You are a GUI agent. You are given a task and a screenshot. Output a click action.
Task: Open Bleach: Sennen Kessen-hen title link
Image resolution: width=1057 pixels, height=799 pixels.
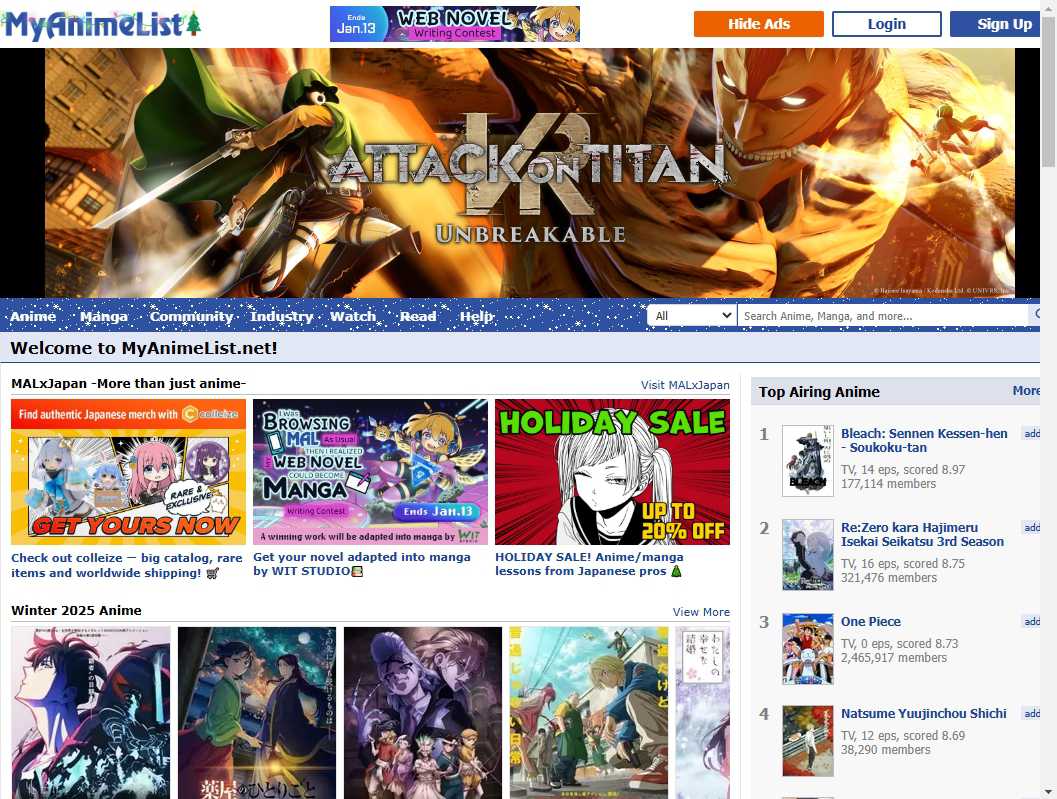(x=924, y=440)
